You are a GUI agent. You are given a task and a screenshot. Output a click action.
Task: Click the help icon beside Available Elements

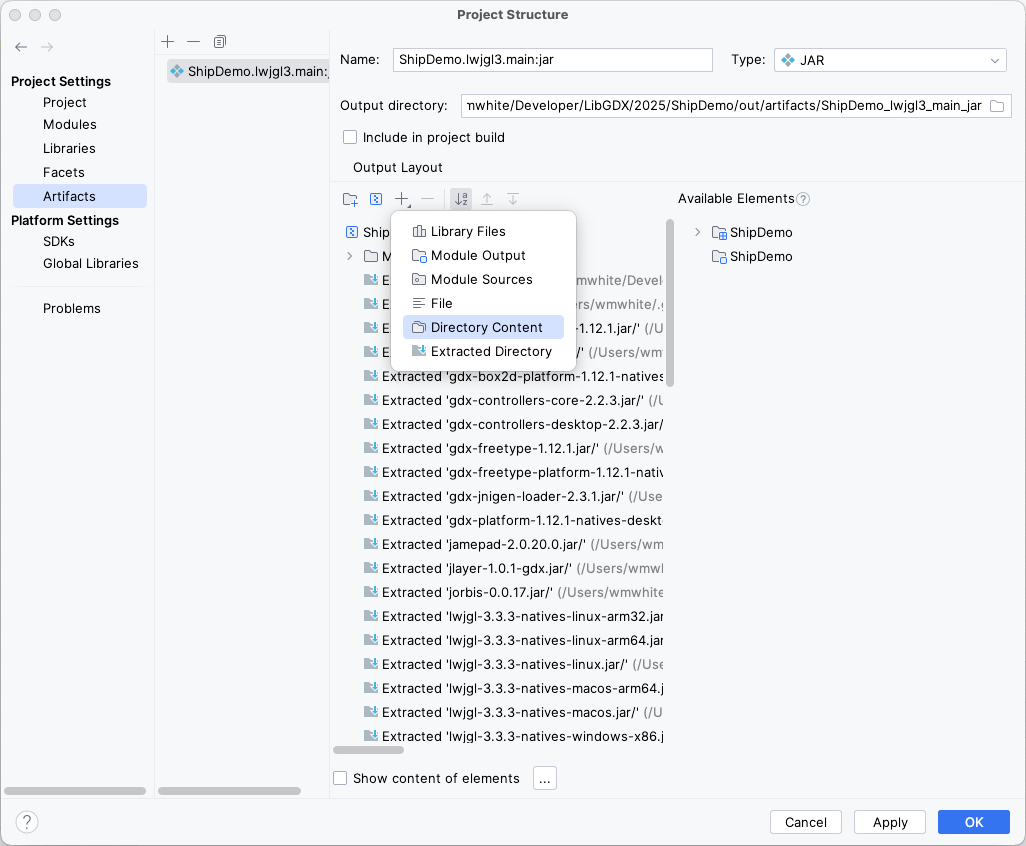point(803,199)
